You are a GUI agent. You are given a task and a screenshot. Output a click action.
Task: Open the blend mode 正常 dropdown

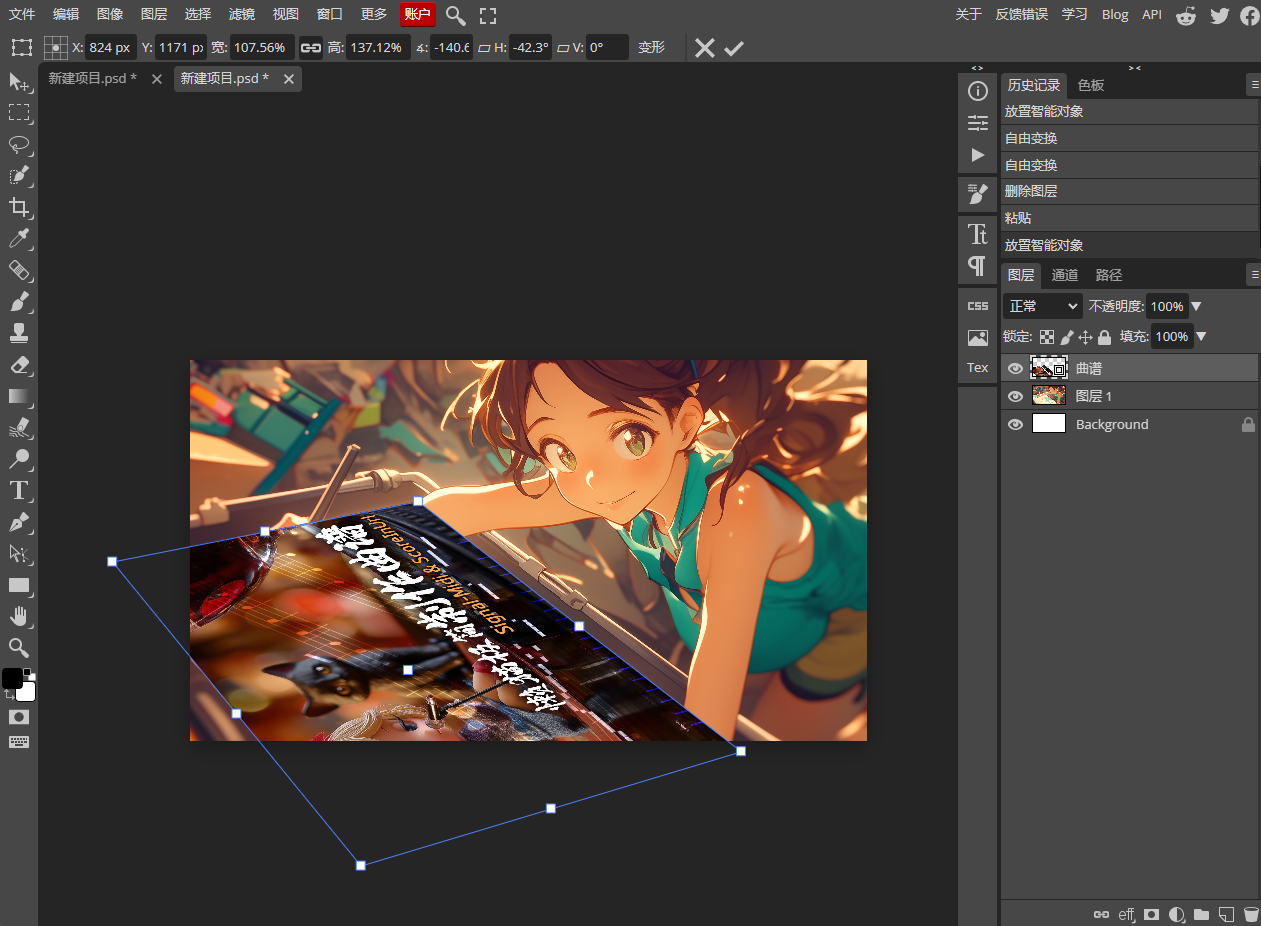(x=1043, y=306)
